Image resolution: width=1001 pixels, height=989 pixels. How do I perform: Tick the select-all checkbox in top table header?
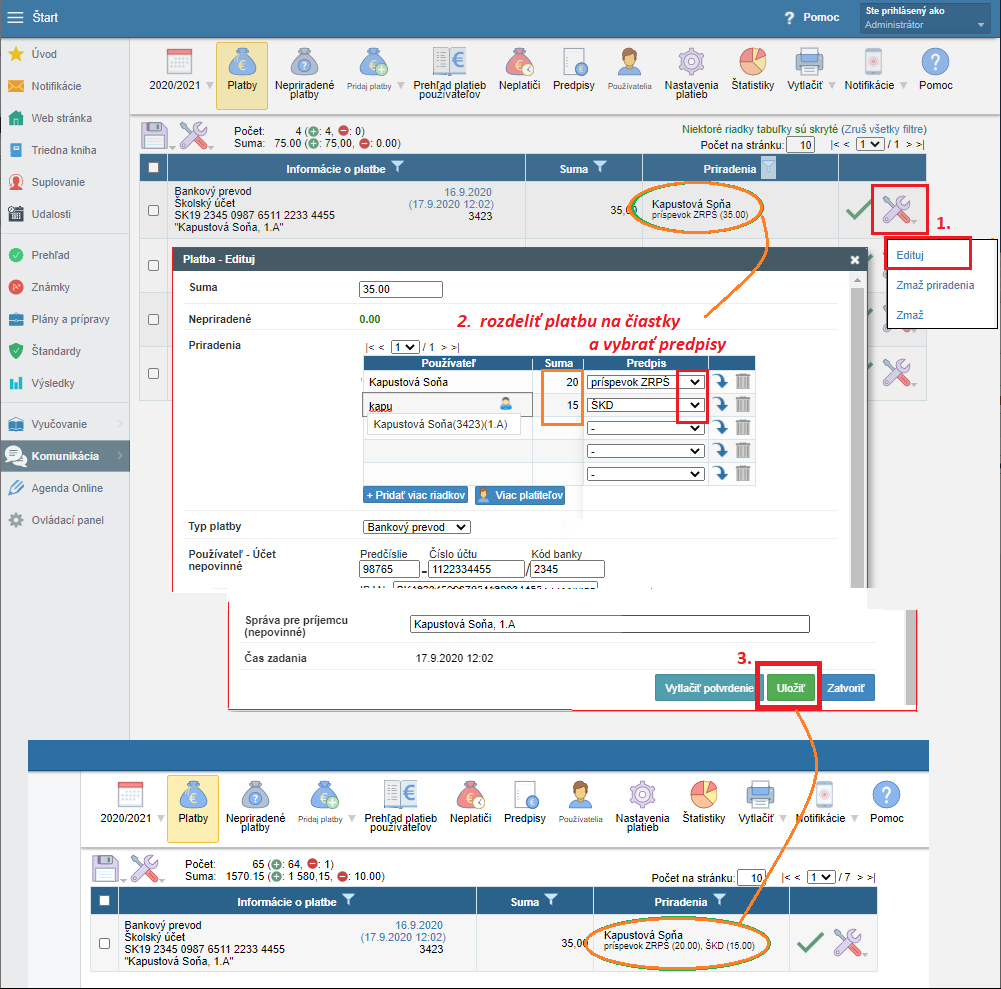pos(153,168)
